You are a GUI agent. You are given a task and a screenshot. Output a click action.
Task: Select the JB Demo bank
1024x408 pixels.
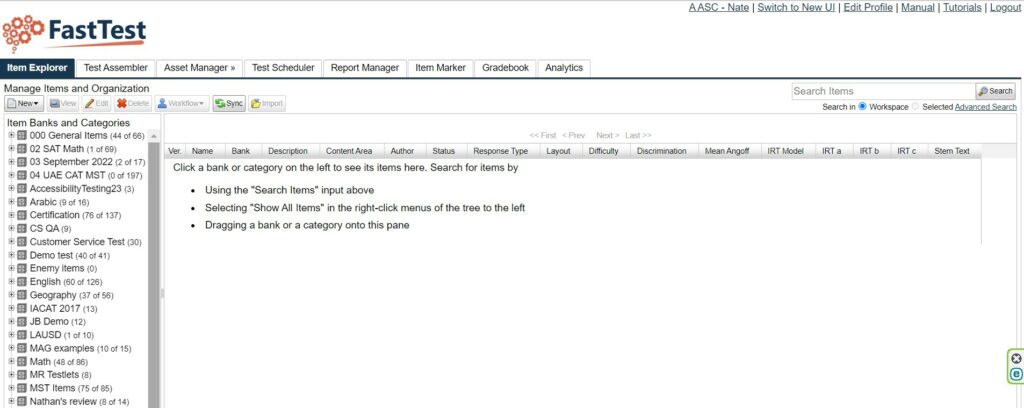[57, 322]
